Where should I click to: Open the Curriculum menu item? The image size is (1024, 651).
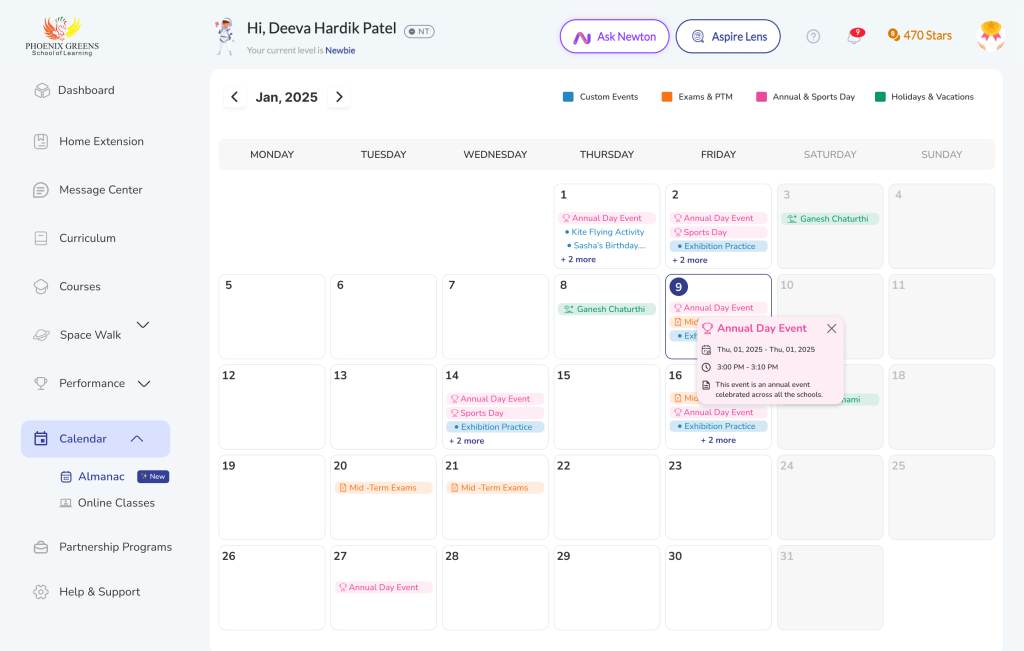pos(87,238)
